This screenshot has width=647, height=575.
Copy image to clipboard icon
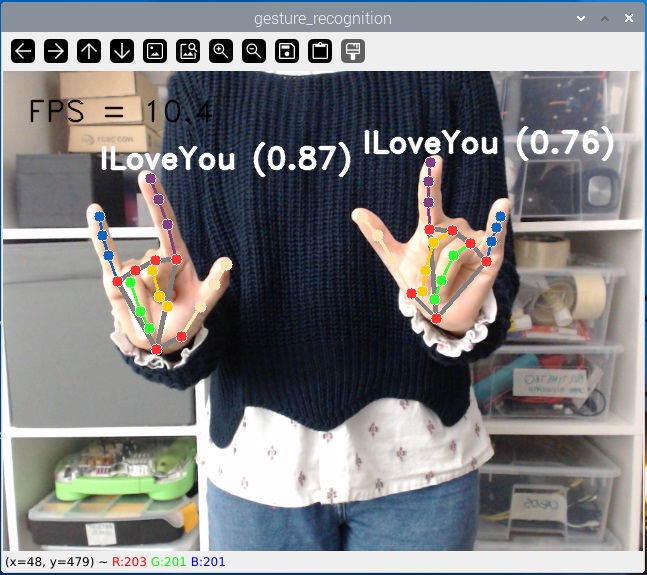point(320,51)
